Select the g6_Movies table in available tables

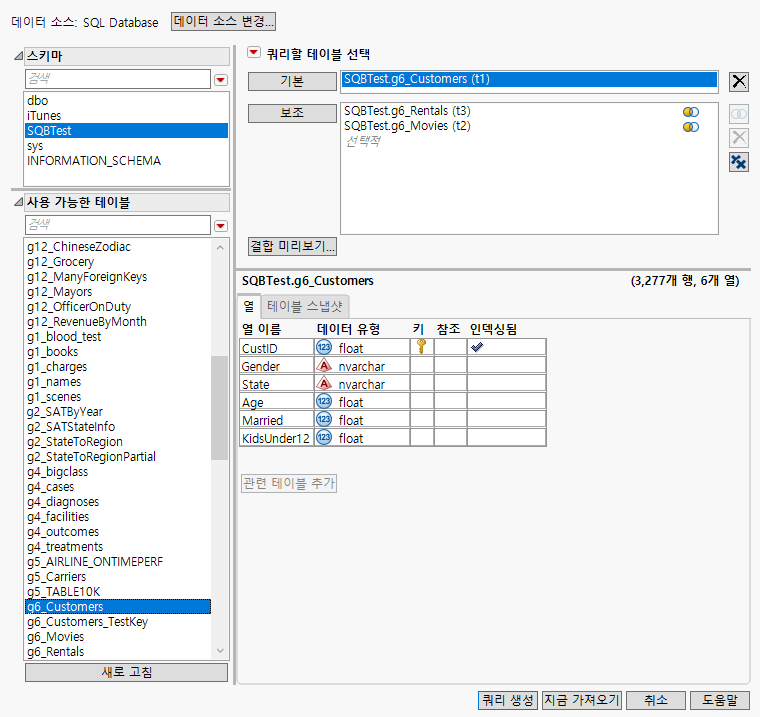tap(118, 637)
